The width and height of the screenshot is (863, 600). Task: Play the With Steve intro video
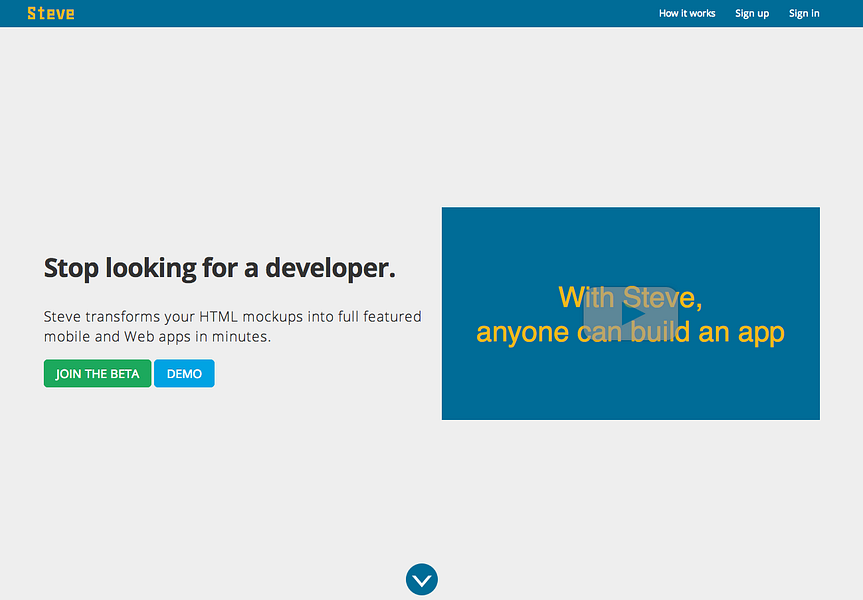pyautogui.click(x=631, y=314)
